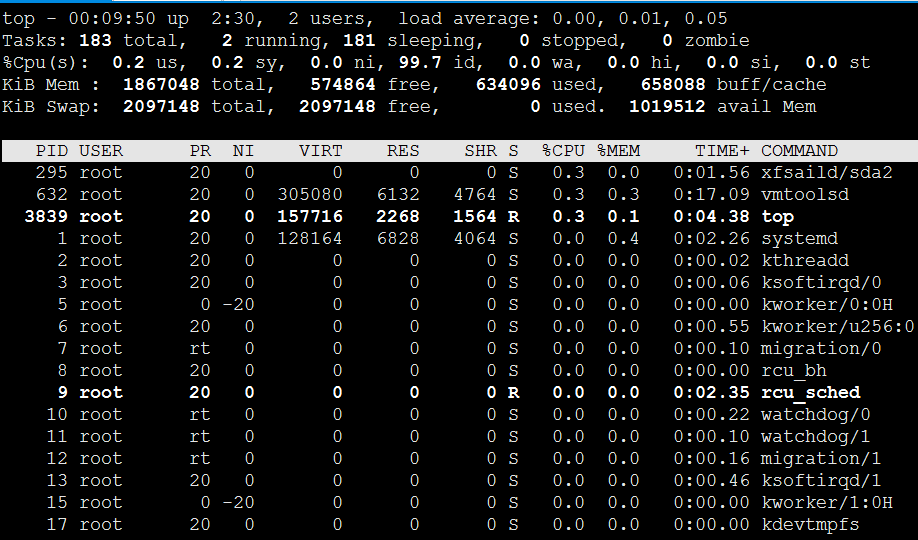Screen dimensions: 918x540
Task: Select the xfsaild/sda2 process
Action: click(827, 173)
